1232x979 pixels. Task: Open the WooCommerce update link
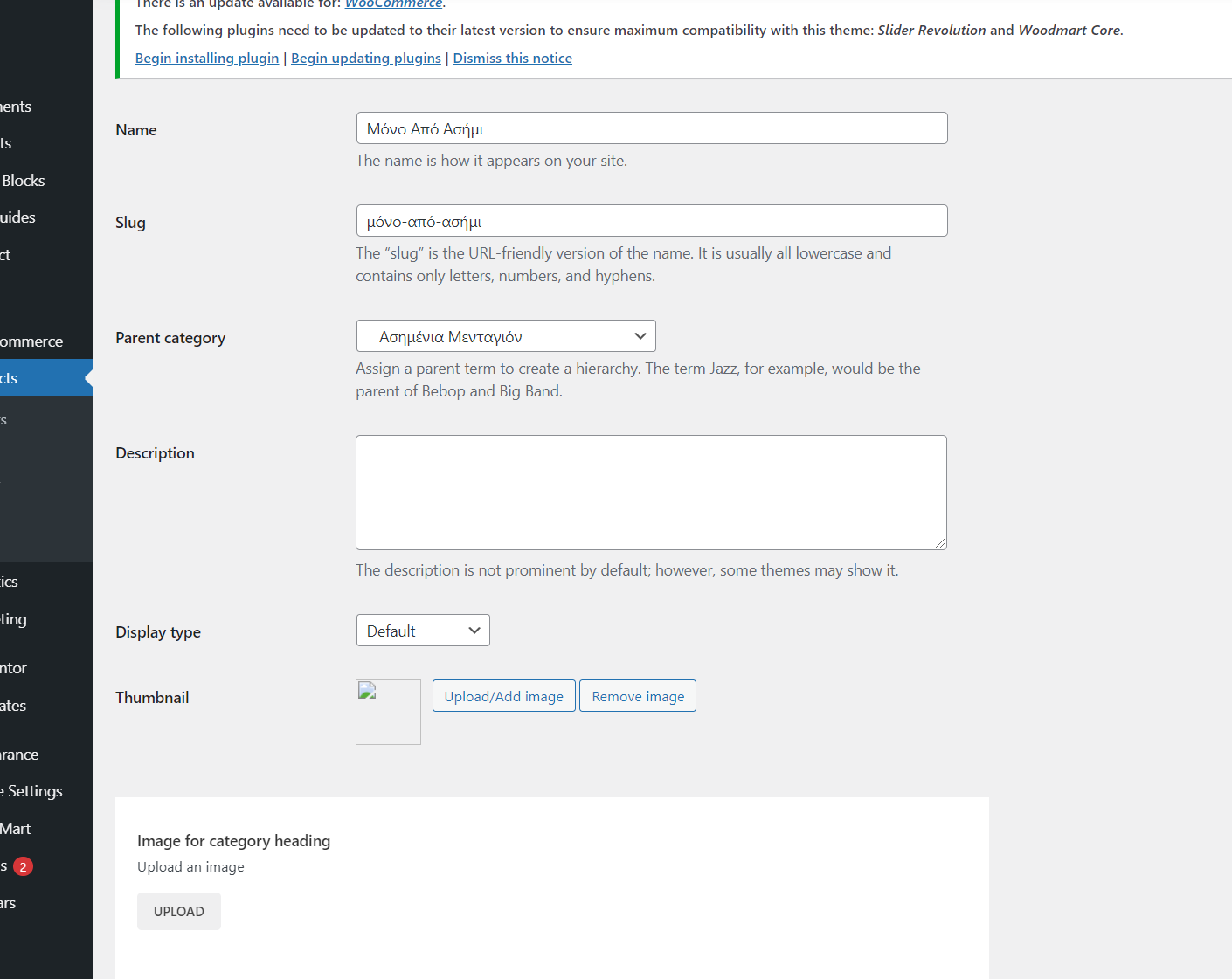(394, 4)
